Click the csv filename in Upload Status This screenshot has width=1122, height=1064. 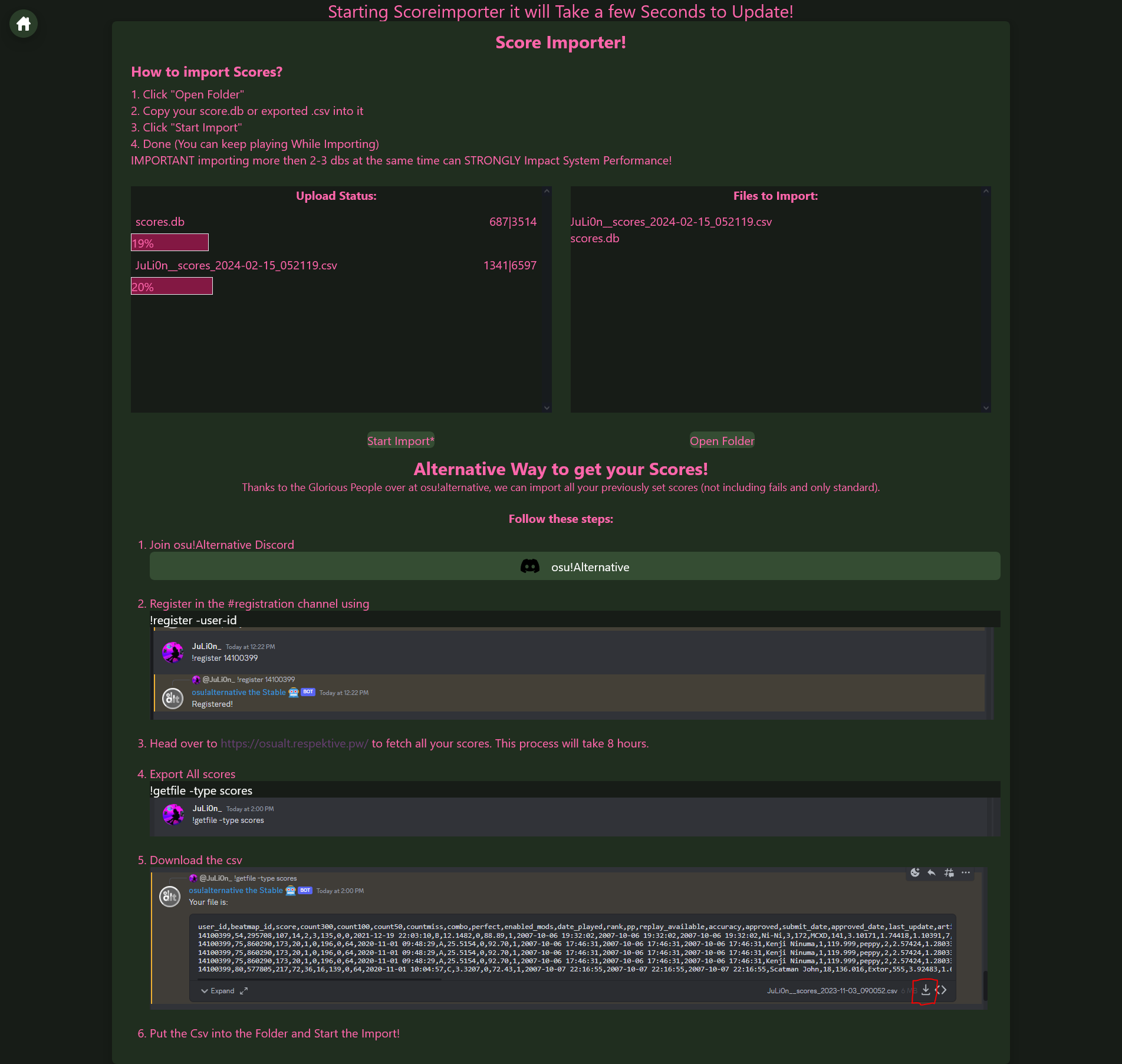[x=236, y=265]
